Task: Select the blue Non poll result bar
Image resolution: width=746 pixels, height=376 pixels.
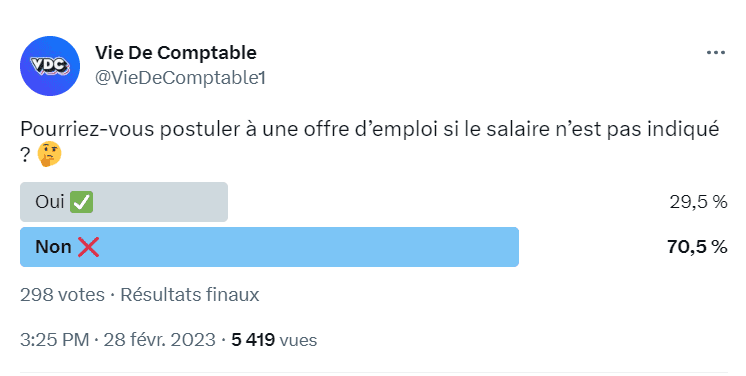Action: pyautogui.click(x=269, y=247)
